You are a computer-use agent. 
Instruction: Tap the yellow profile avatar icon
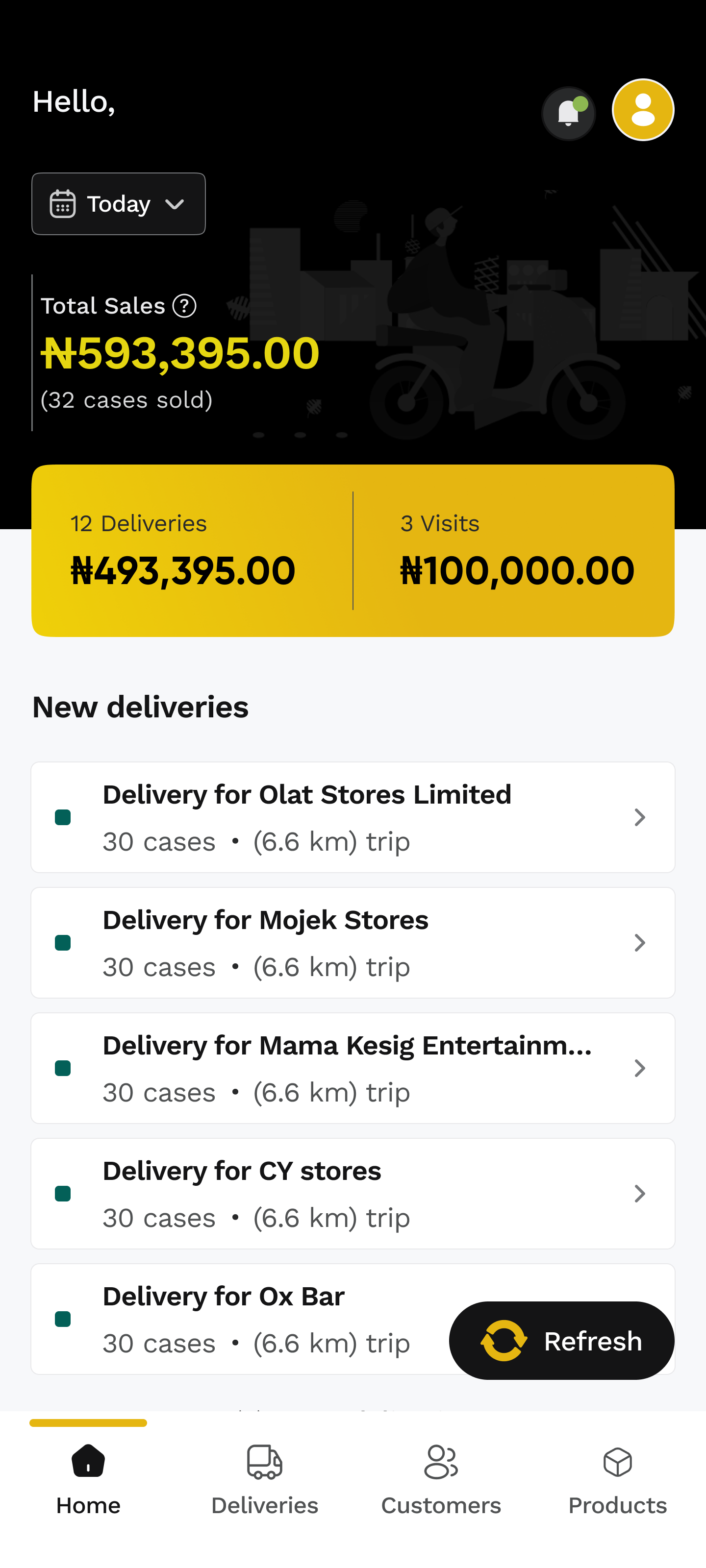(x=643, y=110)
